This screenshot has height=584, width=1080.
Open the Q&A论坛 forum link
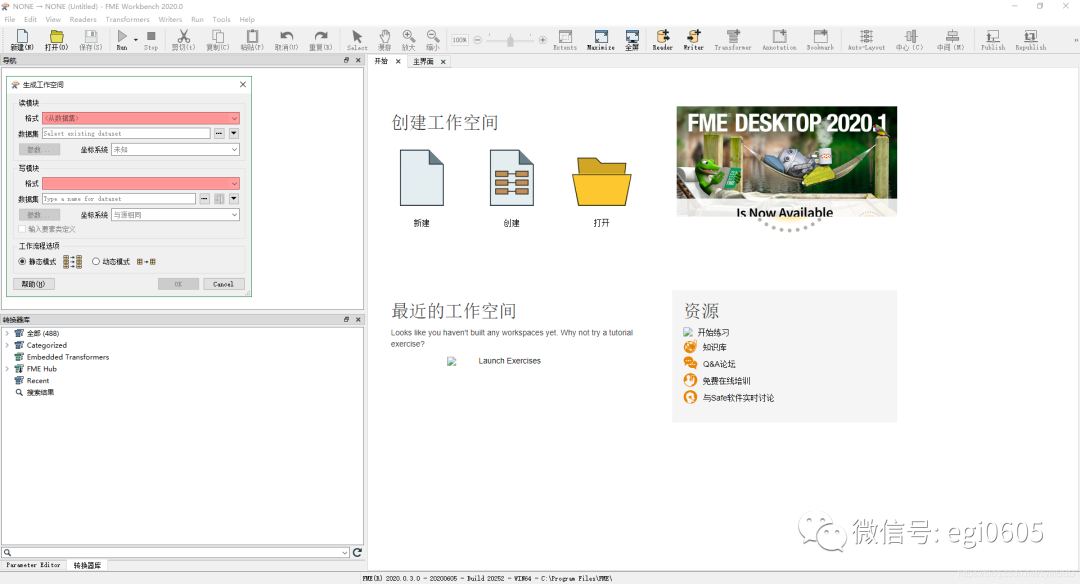[718, 364]
